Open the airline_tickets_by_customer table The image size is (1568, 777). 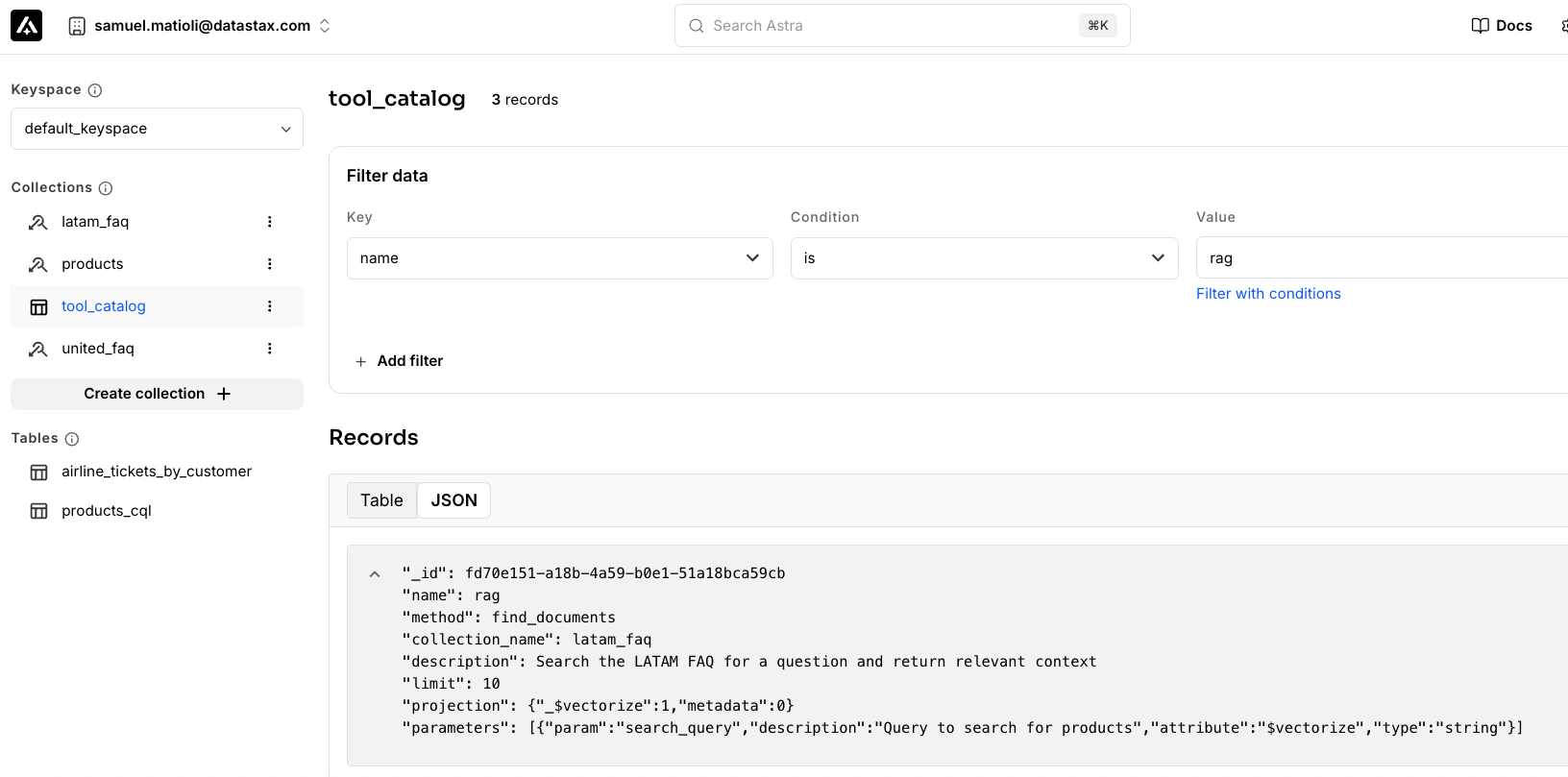156,472
